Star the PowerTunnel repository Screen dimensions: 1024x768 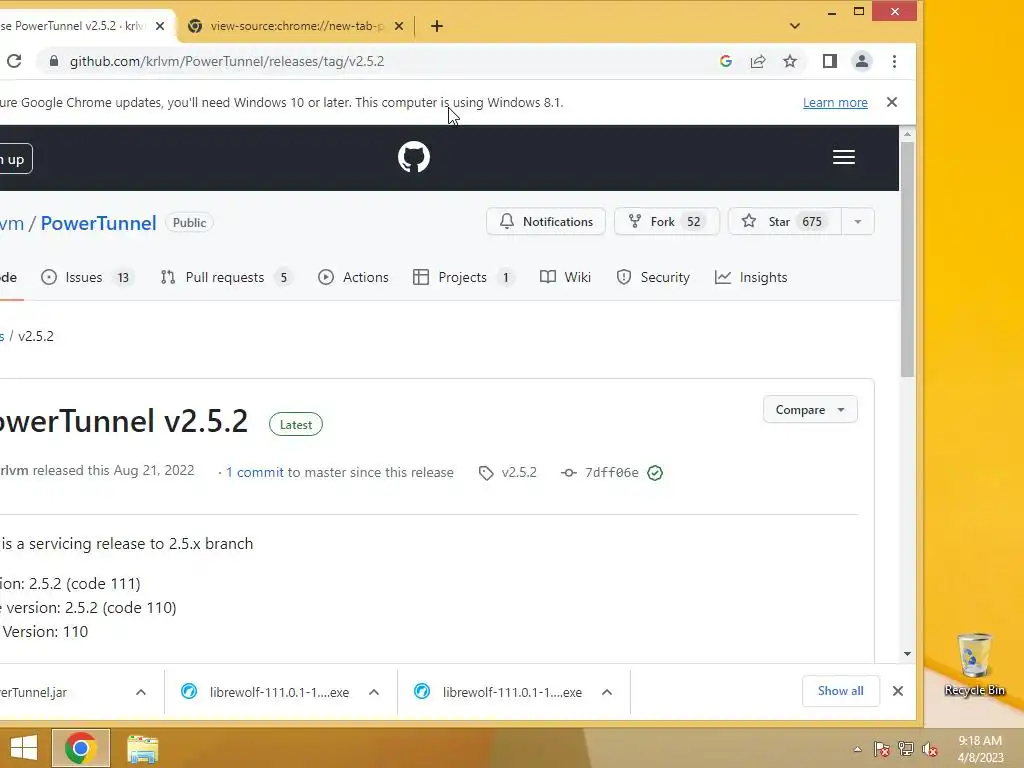[785, 222]
